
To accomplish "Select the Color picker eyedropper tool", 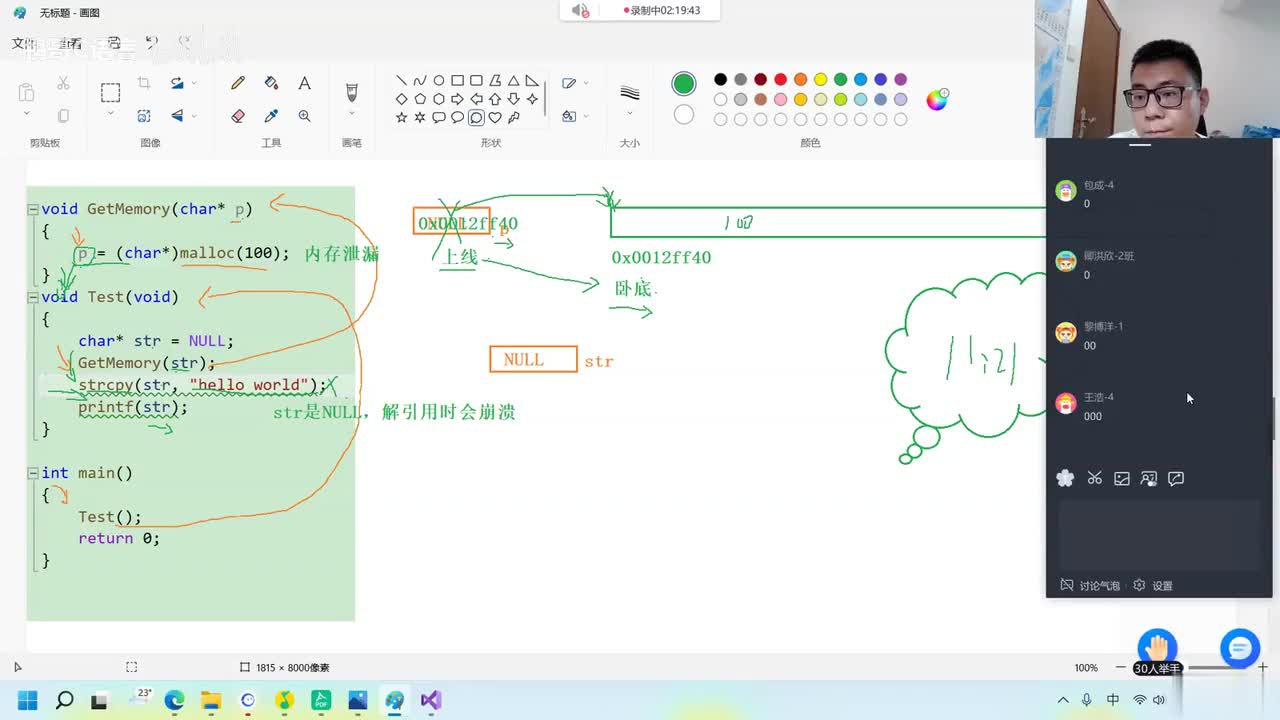I will point(271,116).
